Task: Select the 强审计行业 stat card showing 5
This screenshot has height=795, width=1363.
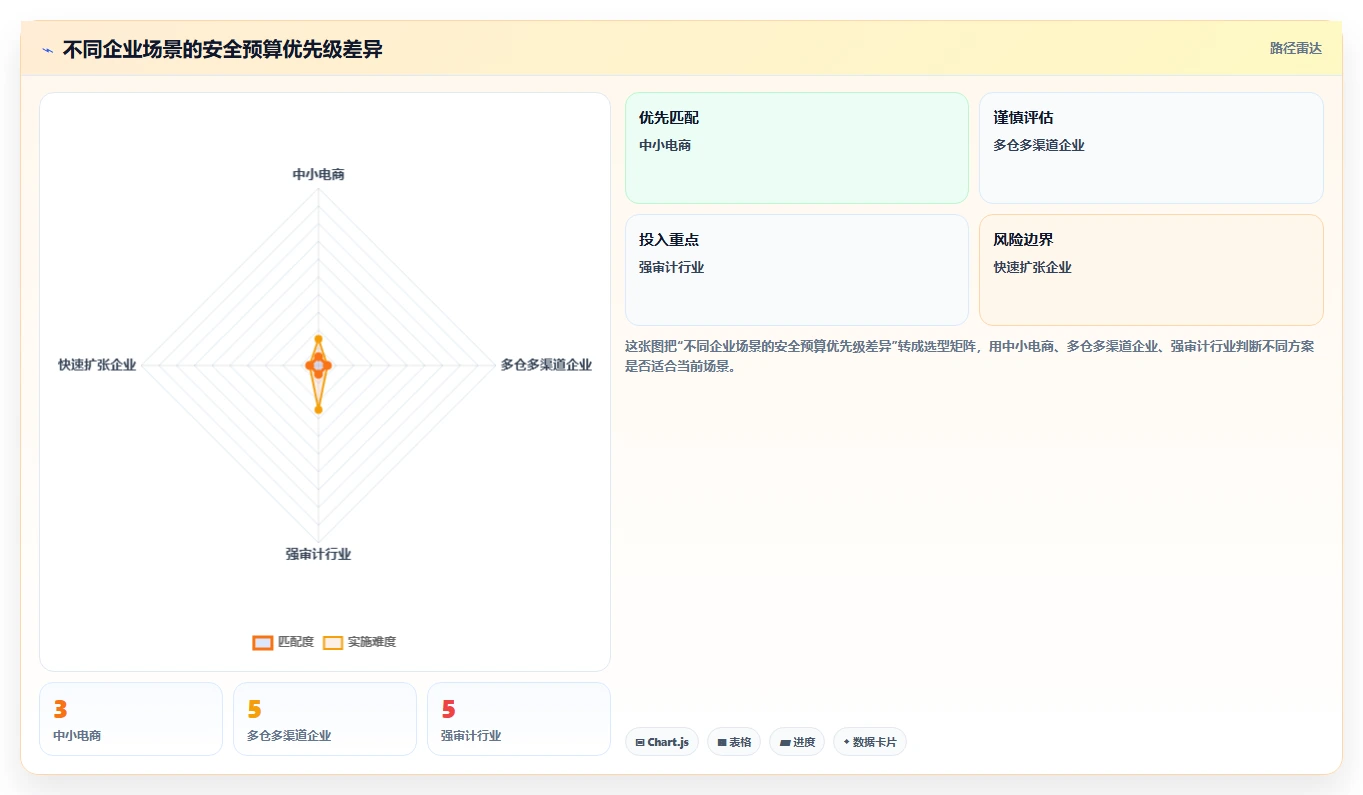Action: [519, 719]
